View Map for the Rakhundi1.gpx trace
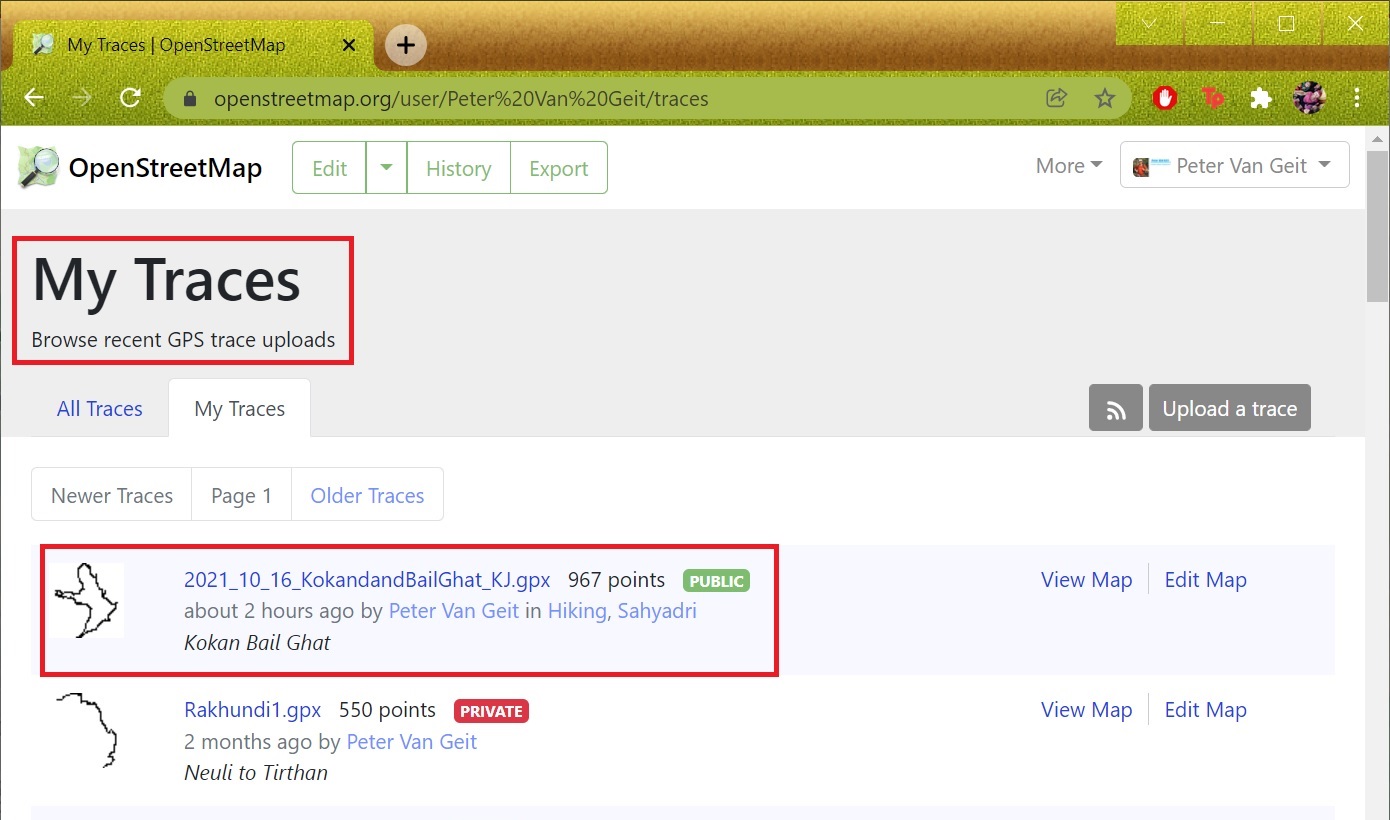Viewport: 1390px width, 820px height. [1087, 709]
